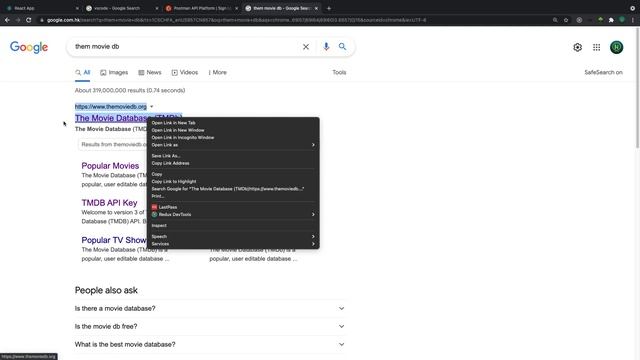Screen dimensions: 640x360
Task: Choose Print from context menu
Action: (x=233, y=196)
